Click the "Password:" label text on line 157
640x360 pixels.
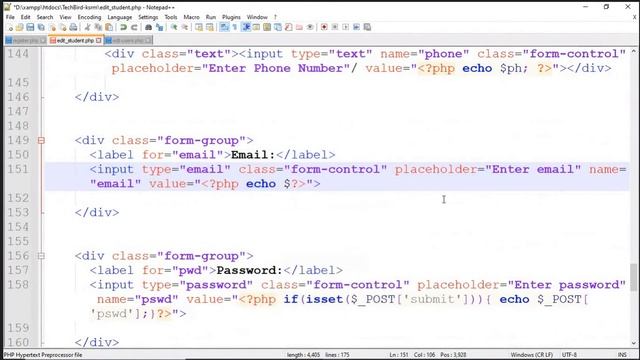point(249,270)
